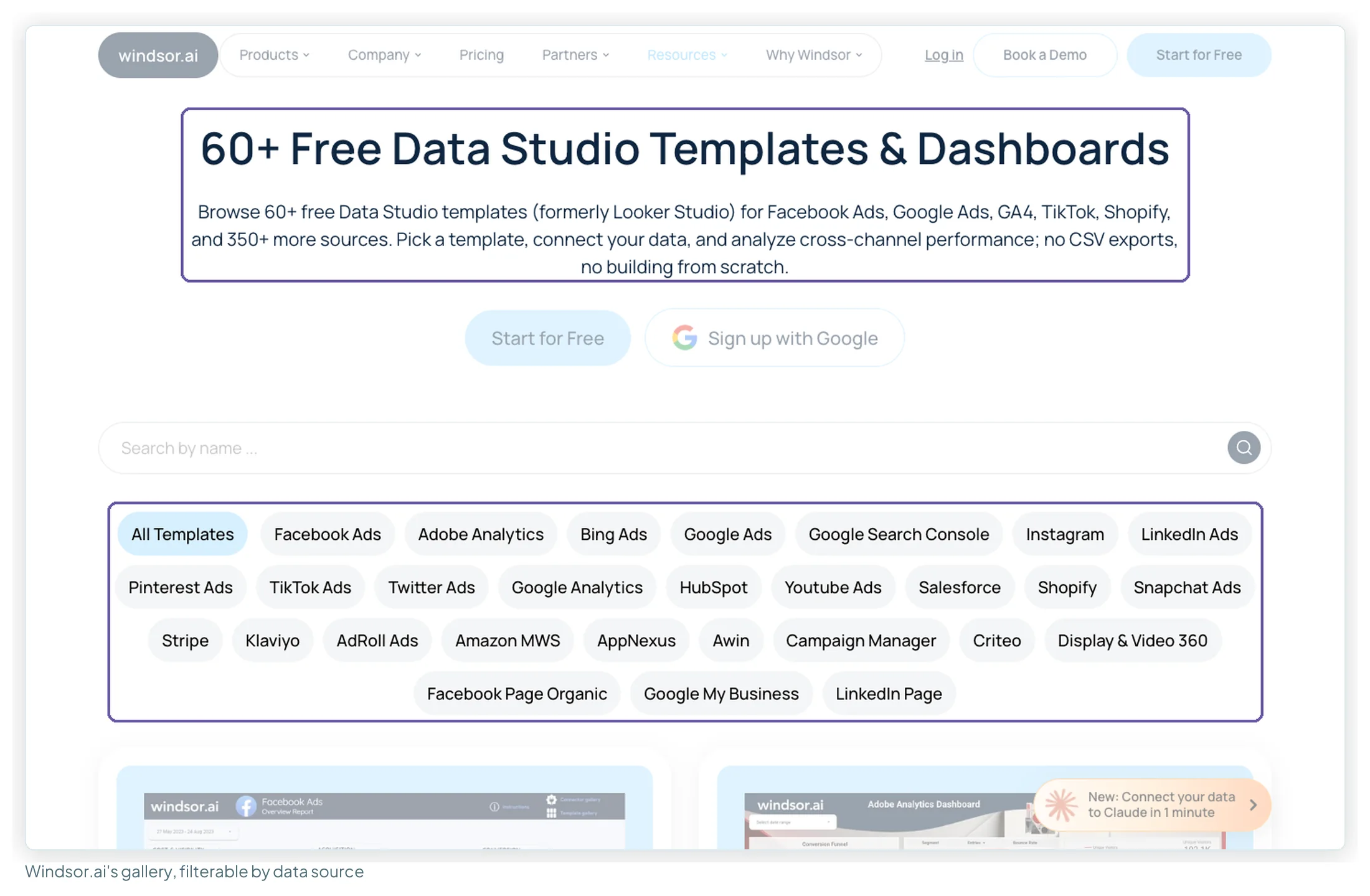1370x896 pixels.
Task: Open the Facebook Ads Overview Report thumbnail
Action: 384,808
